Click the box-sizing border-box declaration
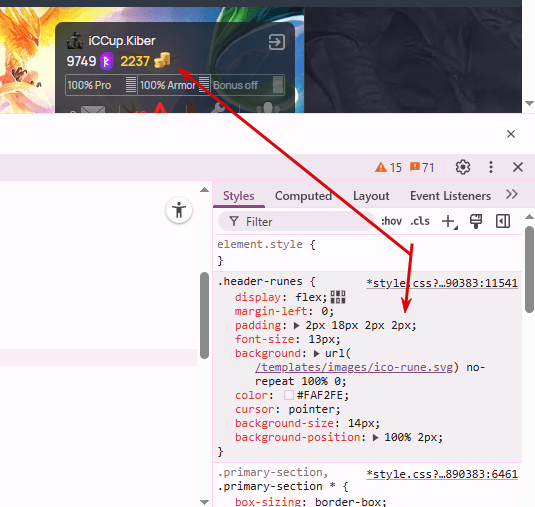Viewport: 535px width, 507px height. [x=310, y=502]
